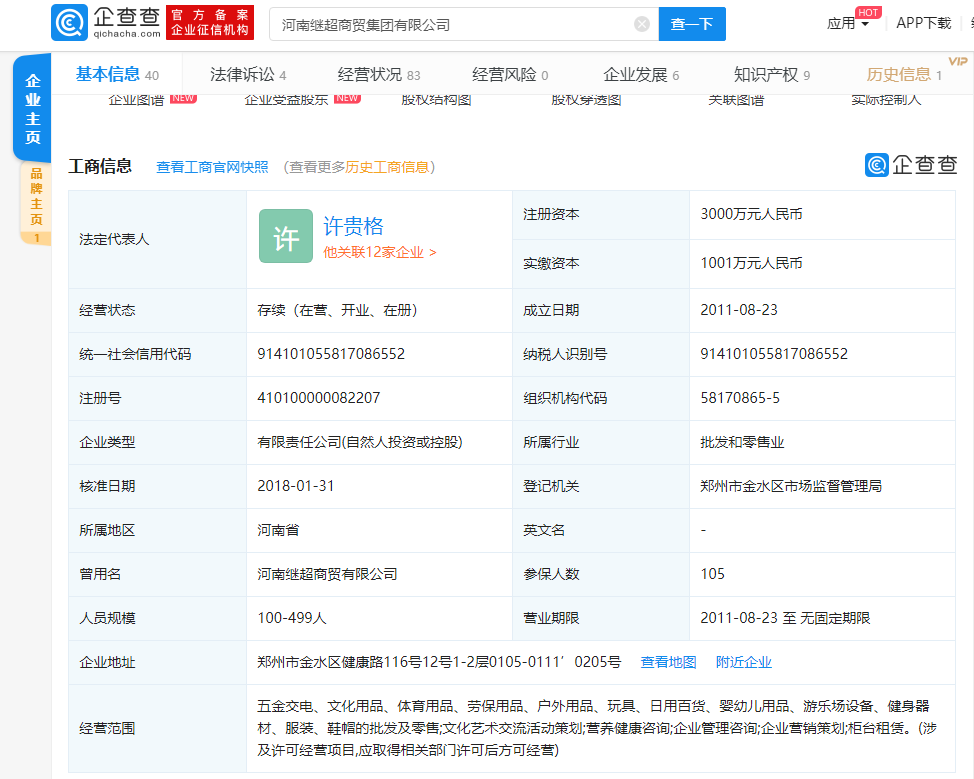Select the company address text

click(x=439, y=662)
